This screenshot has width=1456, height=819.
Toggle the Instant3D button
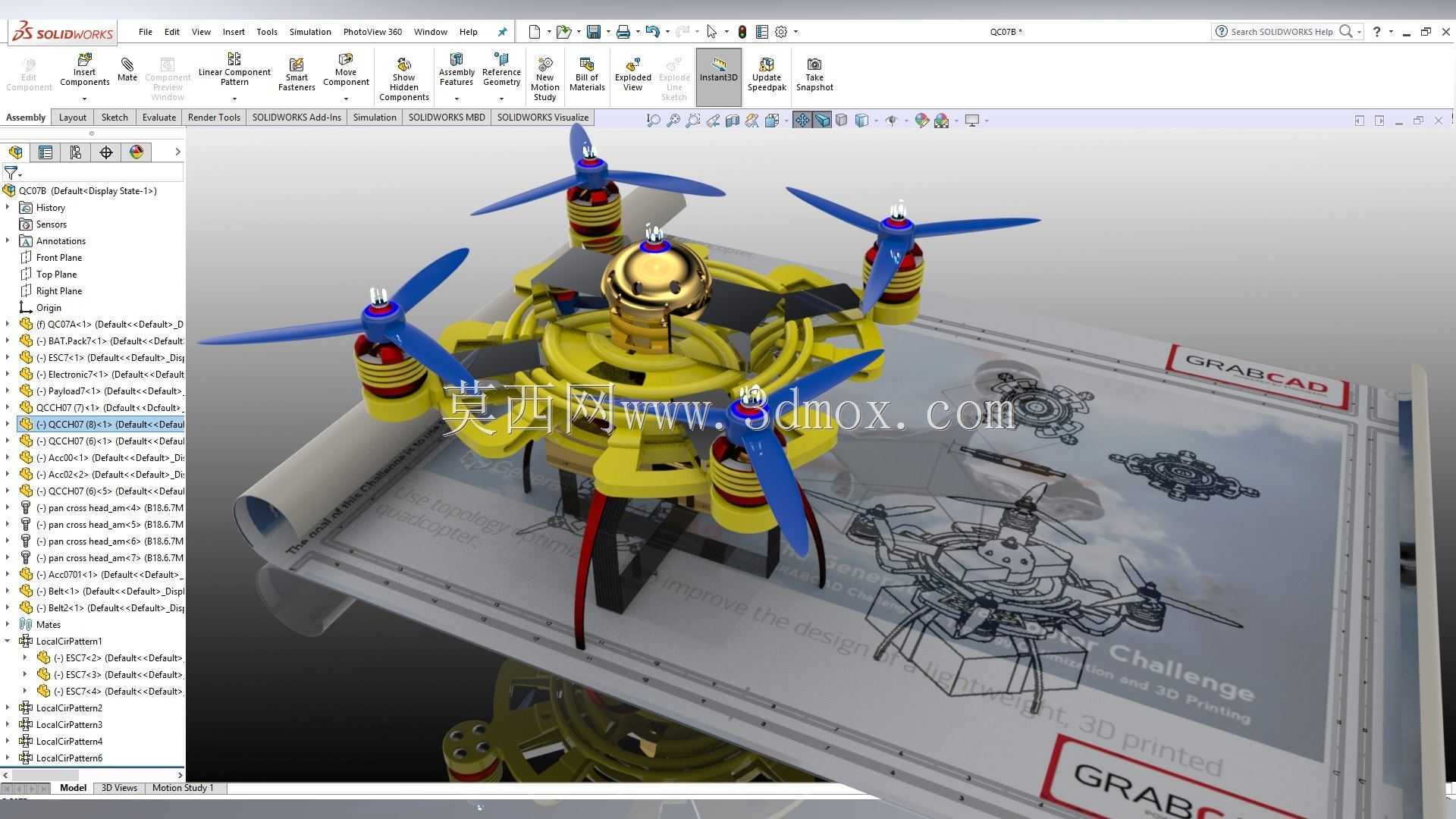[718, 77]
